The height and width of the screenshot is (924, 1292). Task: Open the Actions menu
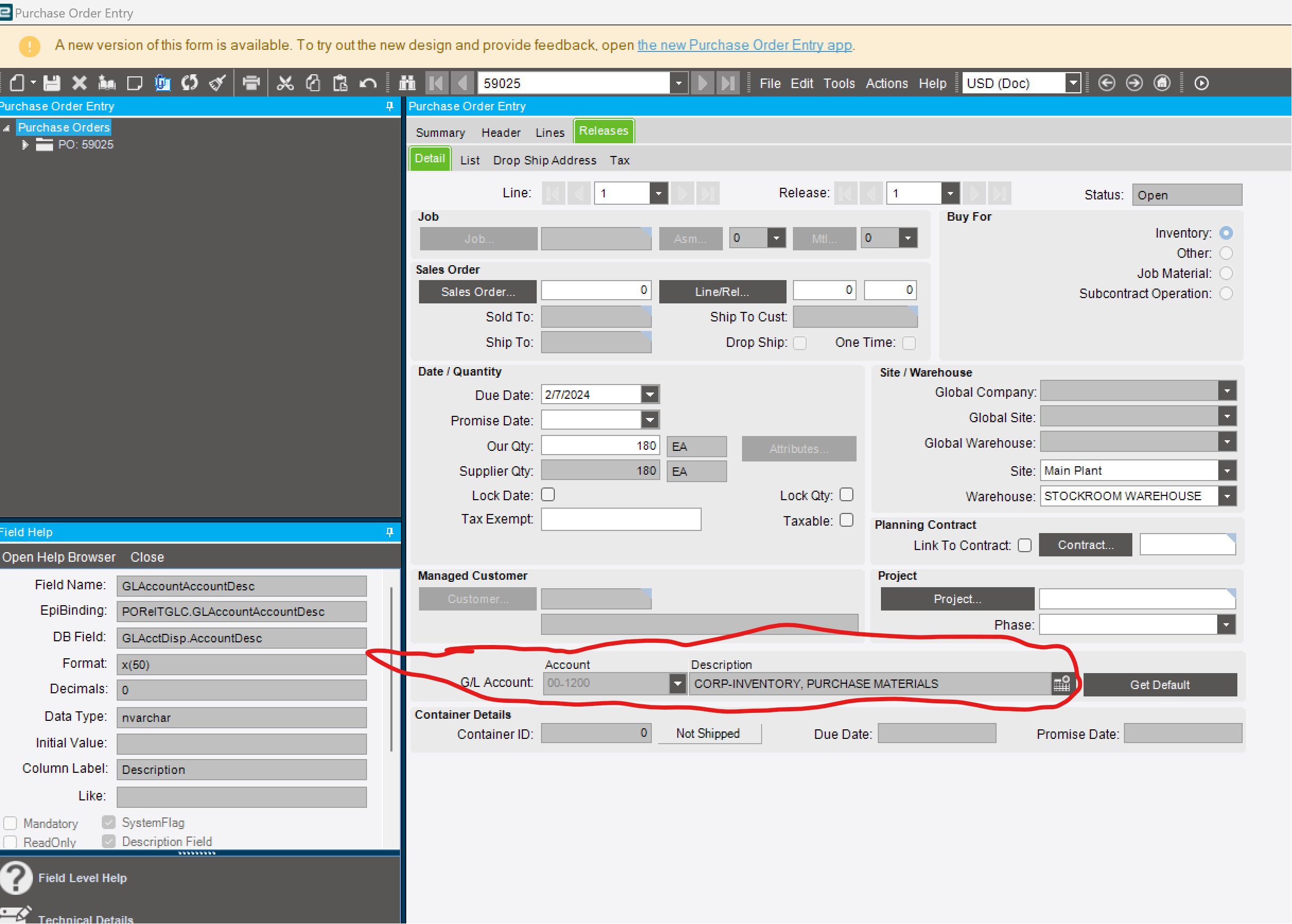point(886,83)
